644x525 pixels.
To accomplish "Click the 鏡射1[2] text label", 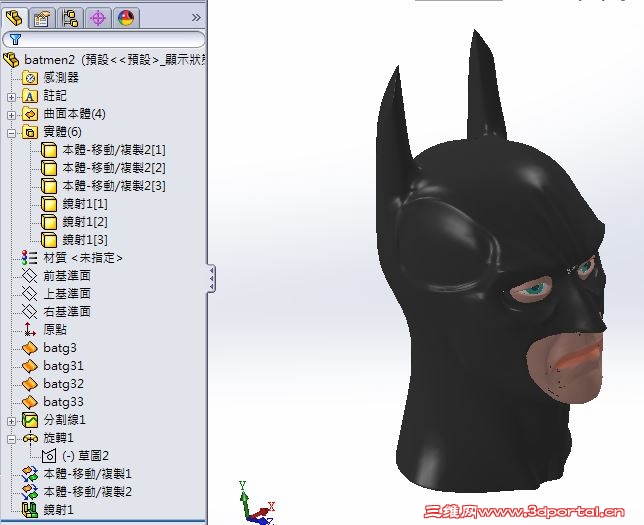I will pyautogui.click(x=85, y=222).
